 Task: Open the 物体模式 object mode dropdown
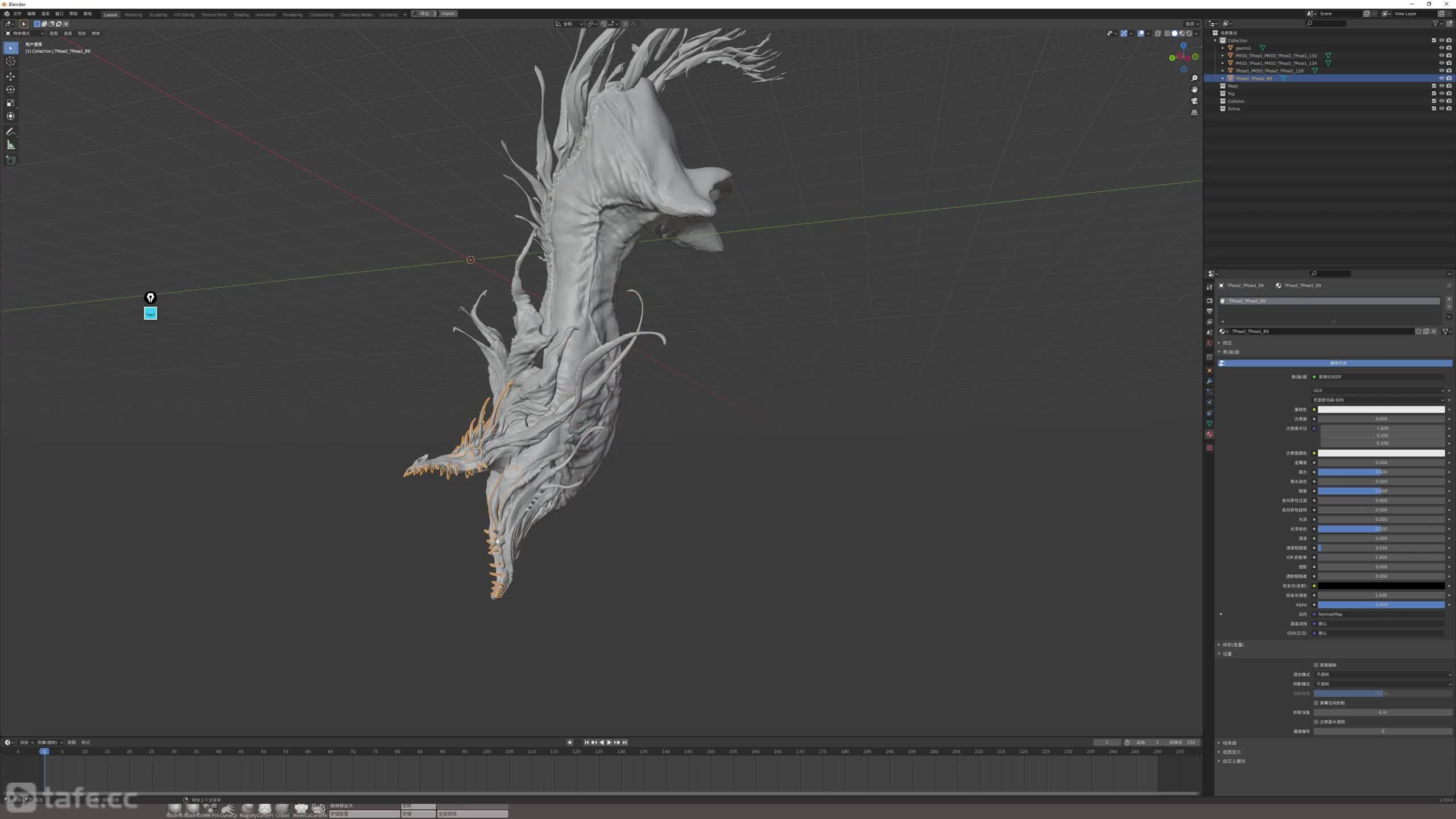tap(24, 34)
